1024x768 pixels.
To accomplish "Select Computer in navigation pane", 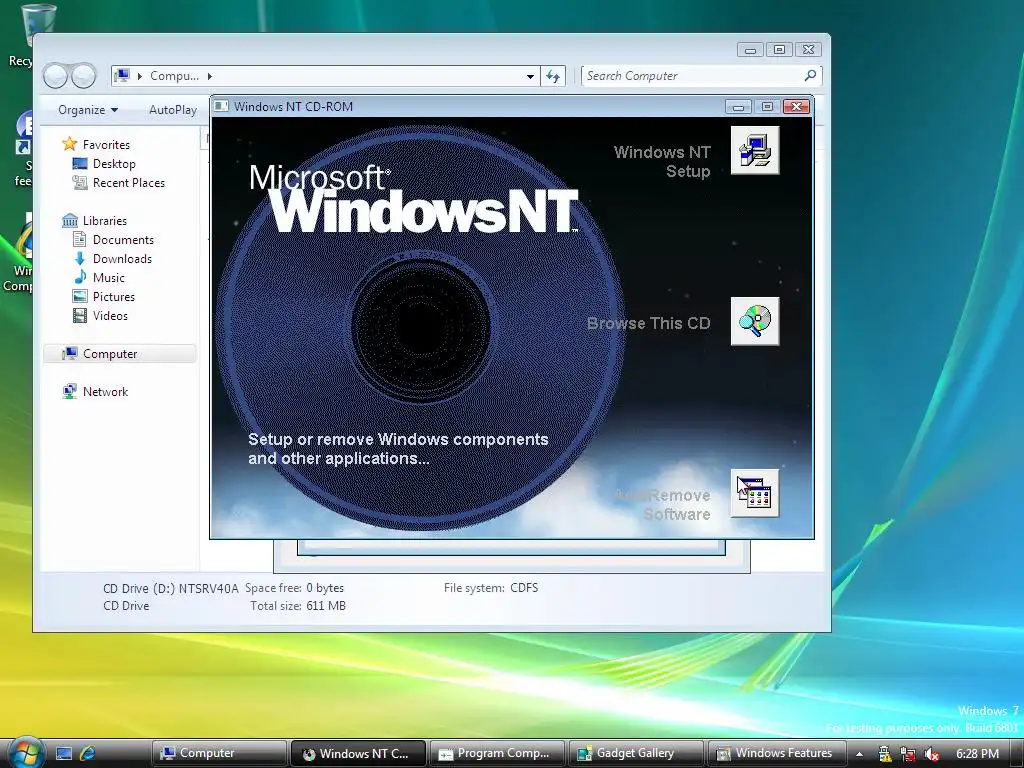I will coord(120,353).
